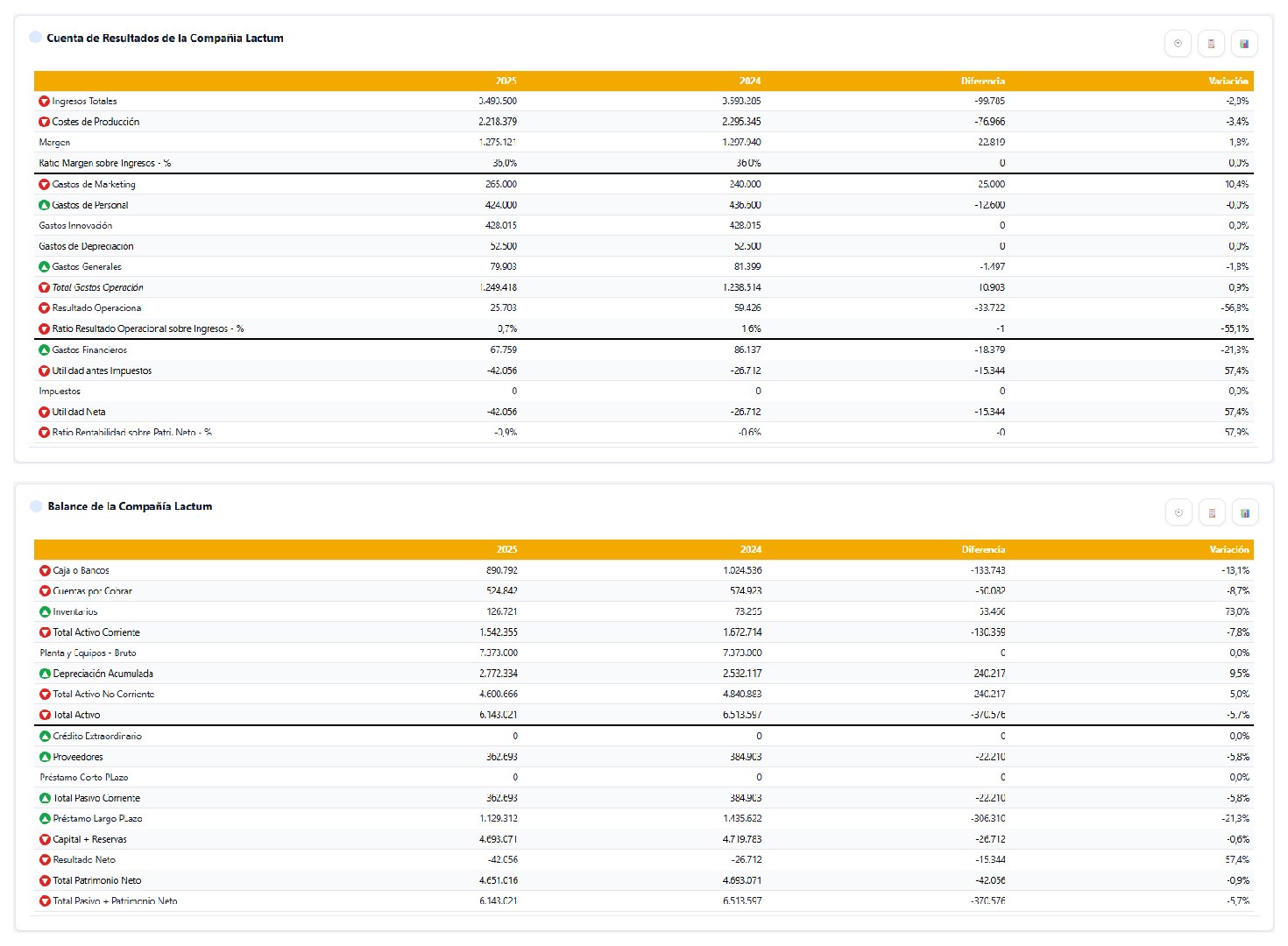The height and width of the screenshot is (946, 1288).
Task: Click the 2025 column header in Cuenta de Resultados
Action: click(x=506, y=81)
